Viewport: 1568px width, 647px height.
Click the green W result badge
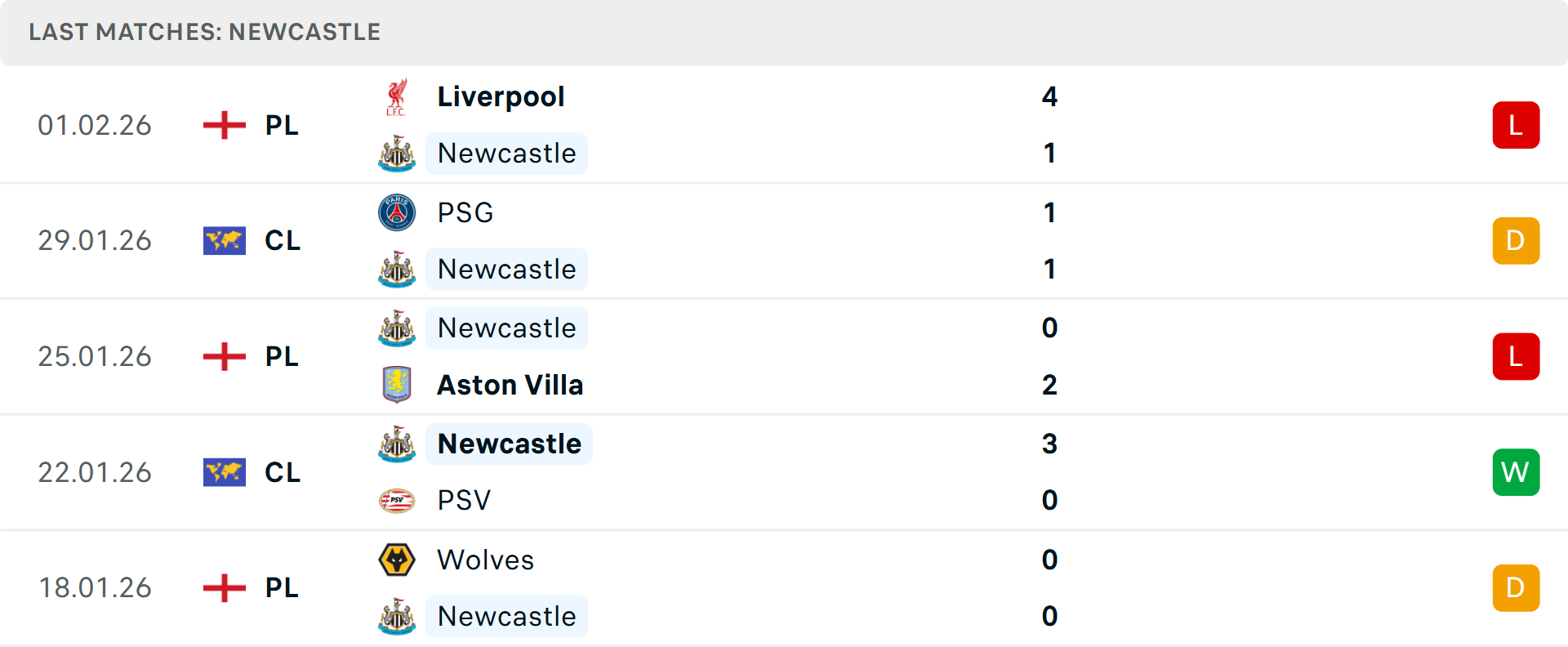coord(1516,472)
